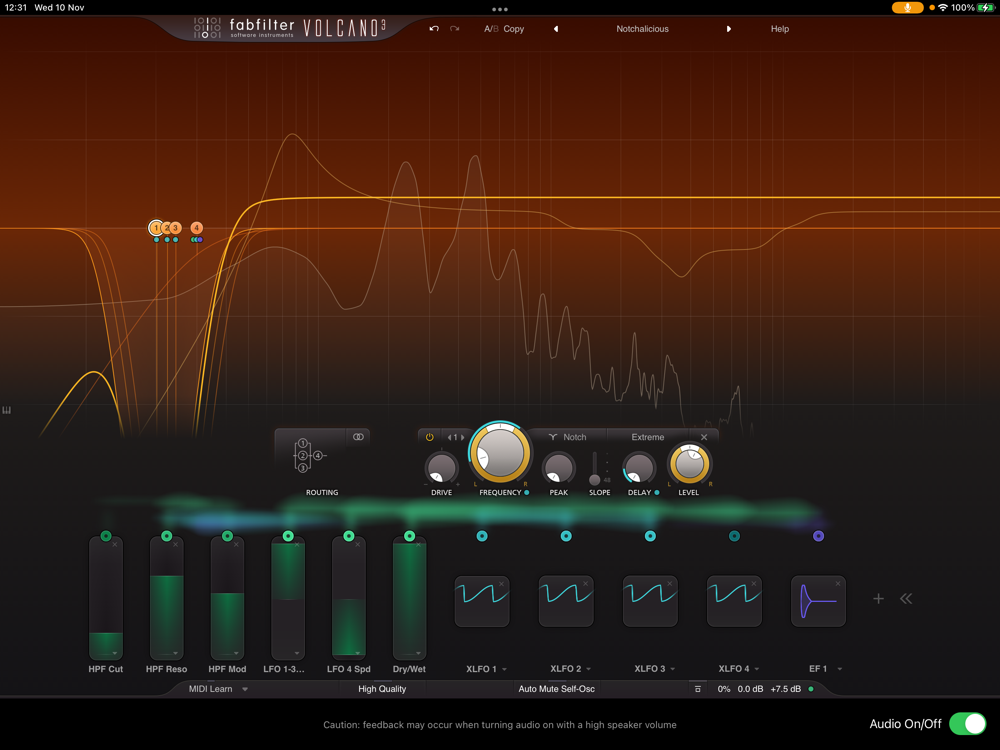Click the Delay modulation indicator dot

tap(657, 492)
